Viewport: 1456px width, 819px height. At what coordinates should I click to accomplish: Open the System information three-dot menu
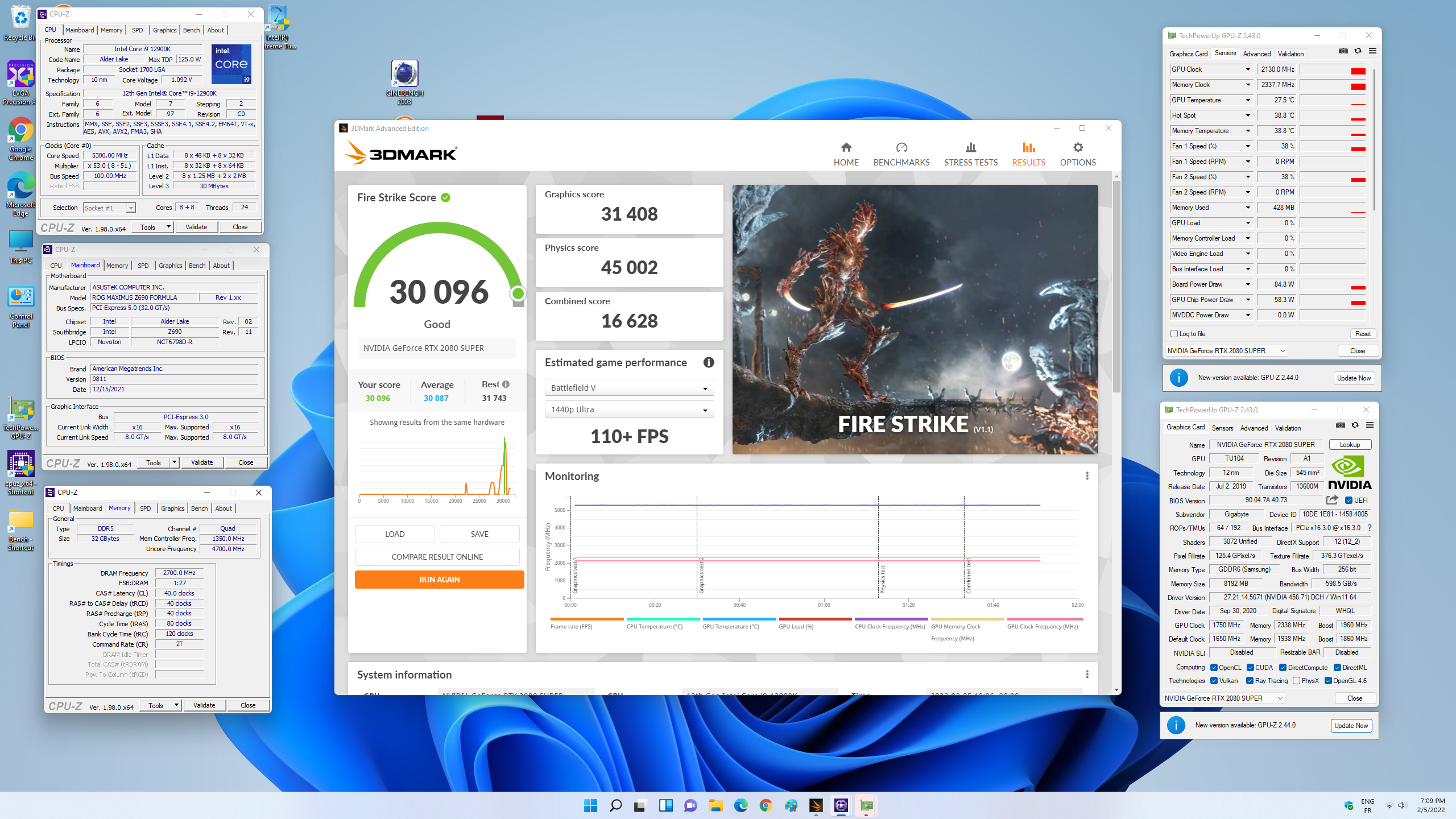1087,675
